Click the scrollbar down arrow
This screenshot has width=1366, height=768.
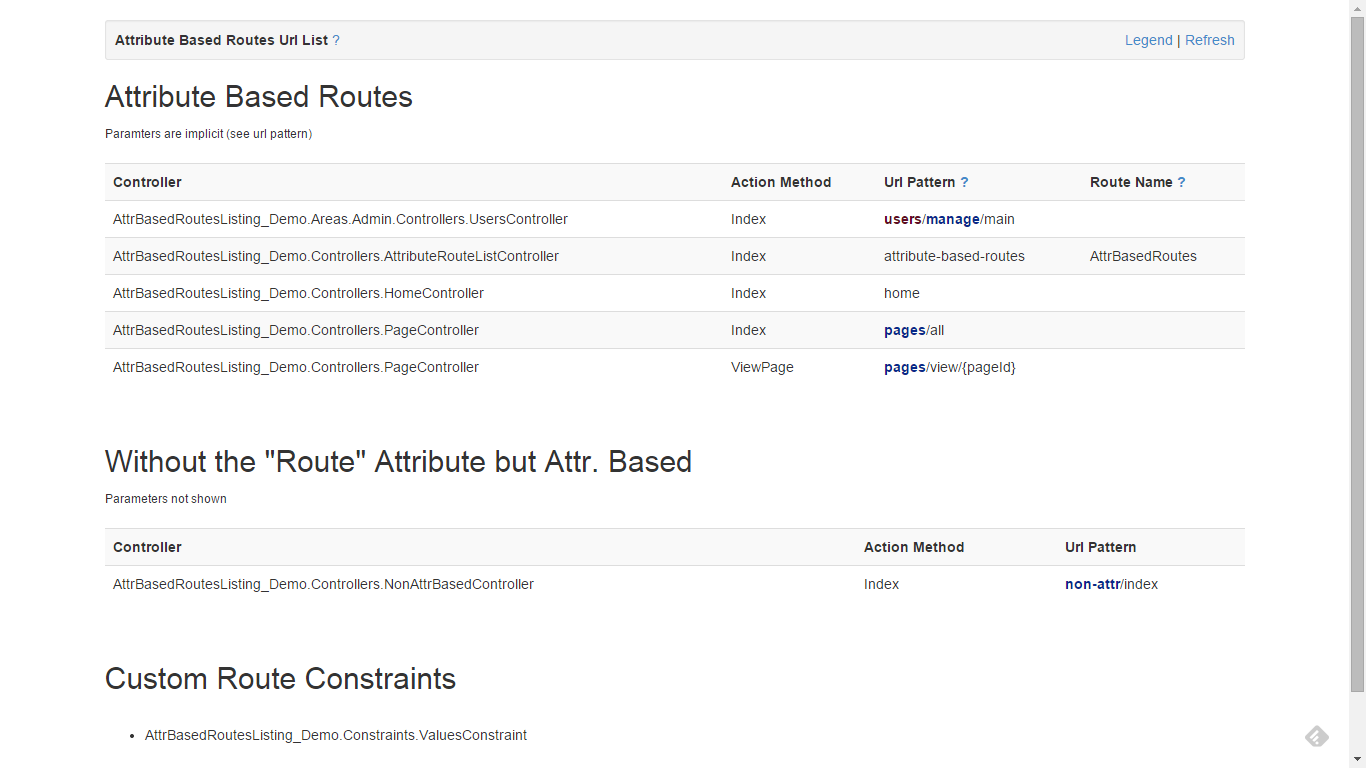point(1357,760)
